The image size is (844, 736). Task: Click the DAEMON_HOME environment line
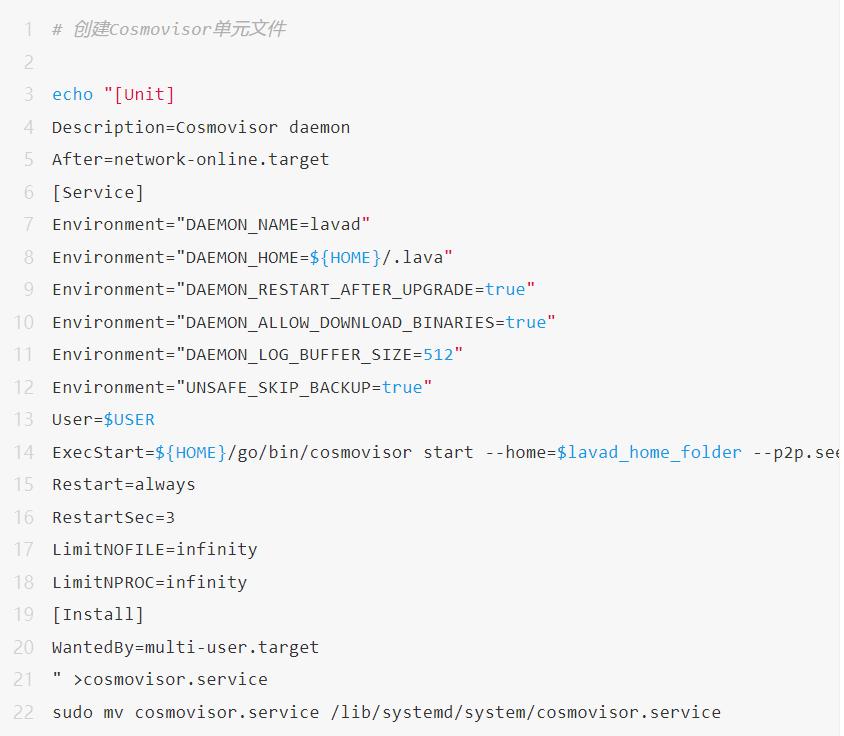[x=252, y=257]
